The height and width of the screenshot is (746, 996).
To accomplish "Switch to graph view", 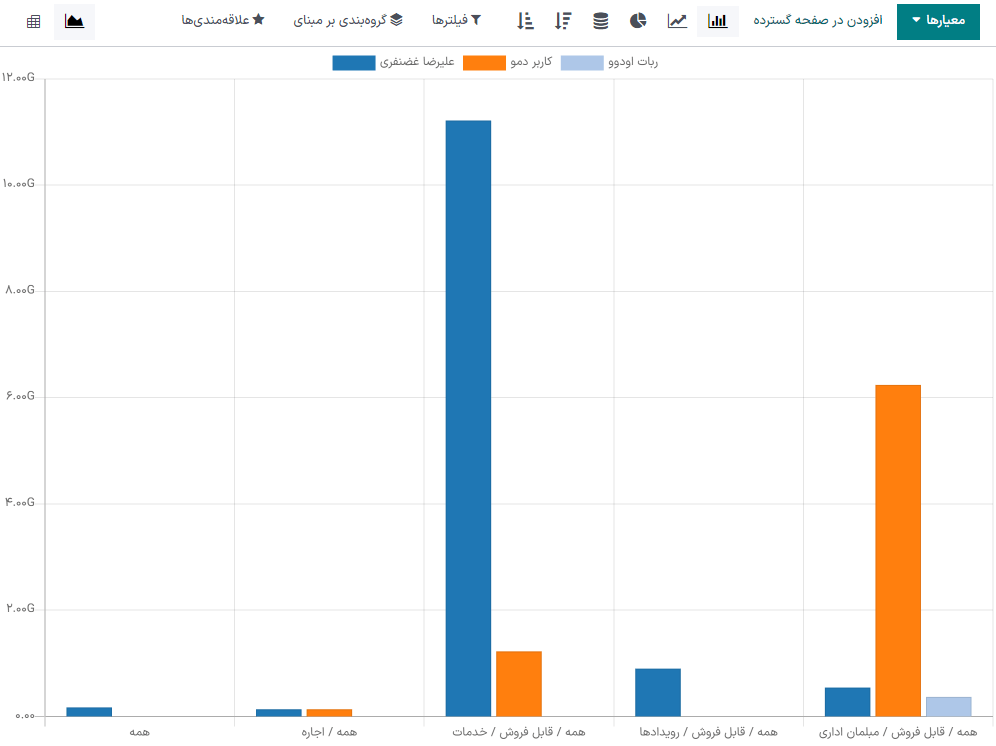I will tap(74, 21).
